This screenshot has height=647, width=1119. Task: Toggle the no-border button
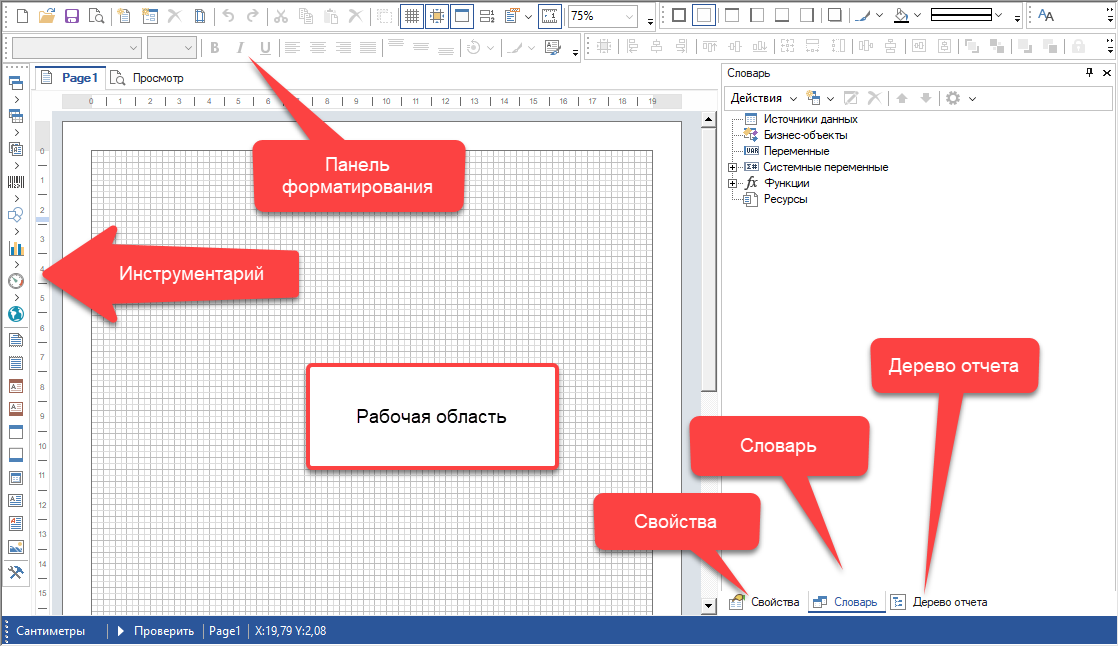coord(704,16)
